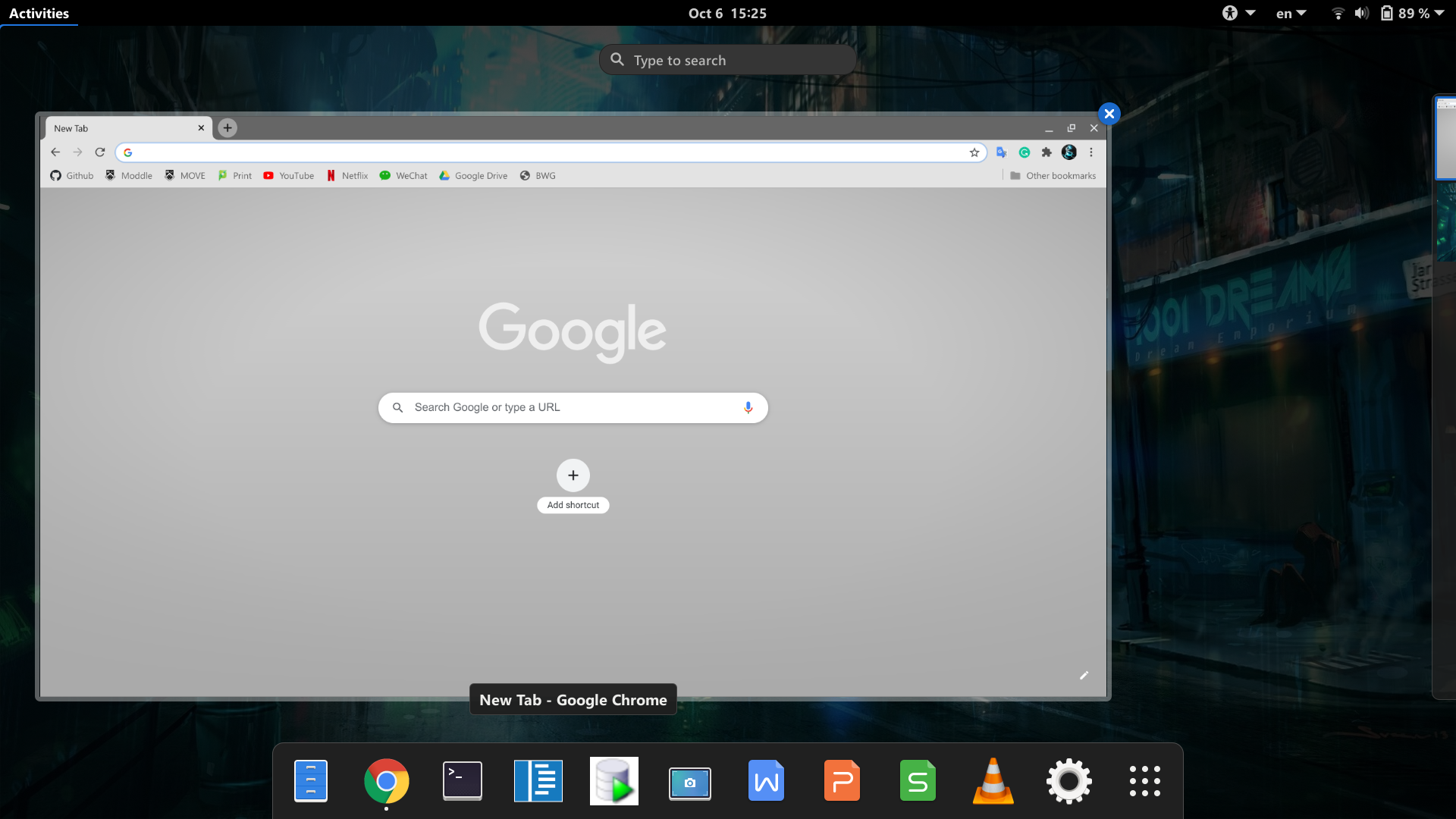Open the Google Translate extension
Screen dimensions: 1456x819
coord(1002,152)
